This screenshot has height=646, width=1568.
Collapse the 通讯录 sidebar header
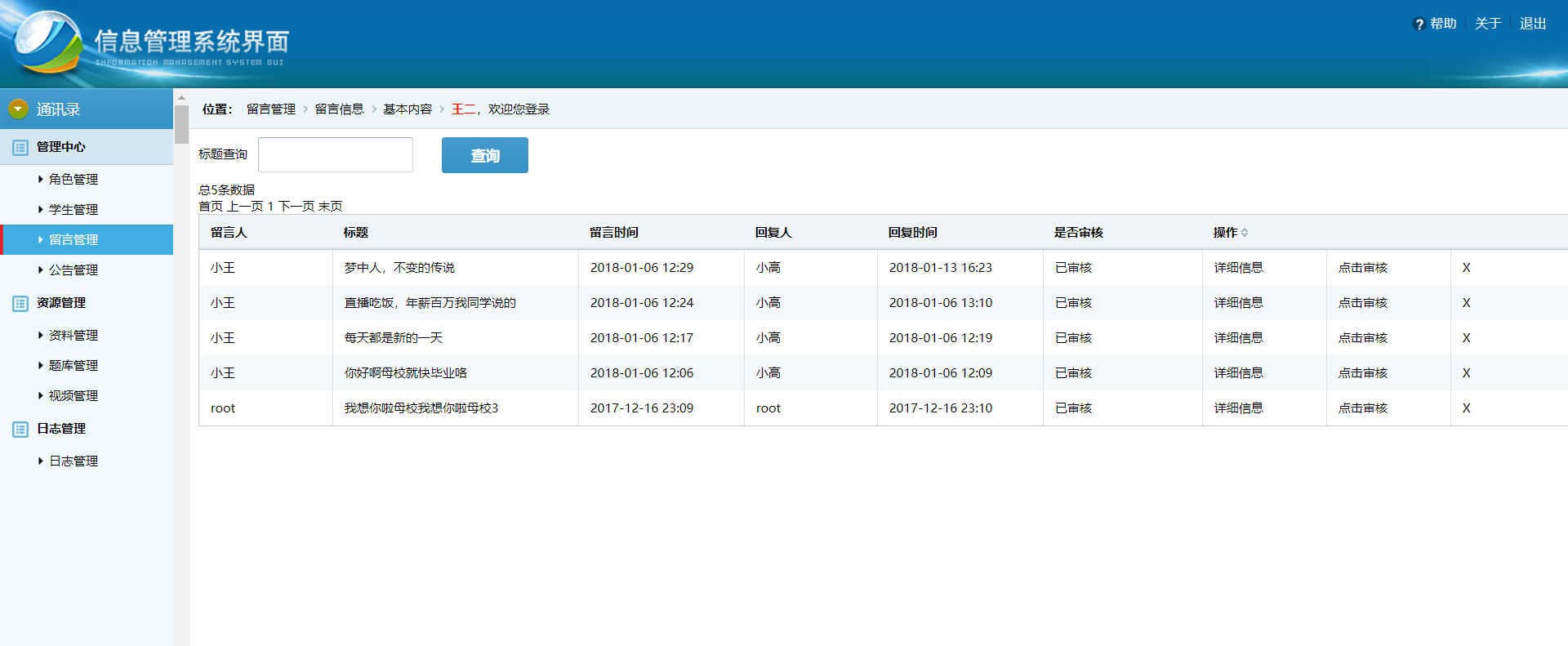click(x=87, y=109)
